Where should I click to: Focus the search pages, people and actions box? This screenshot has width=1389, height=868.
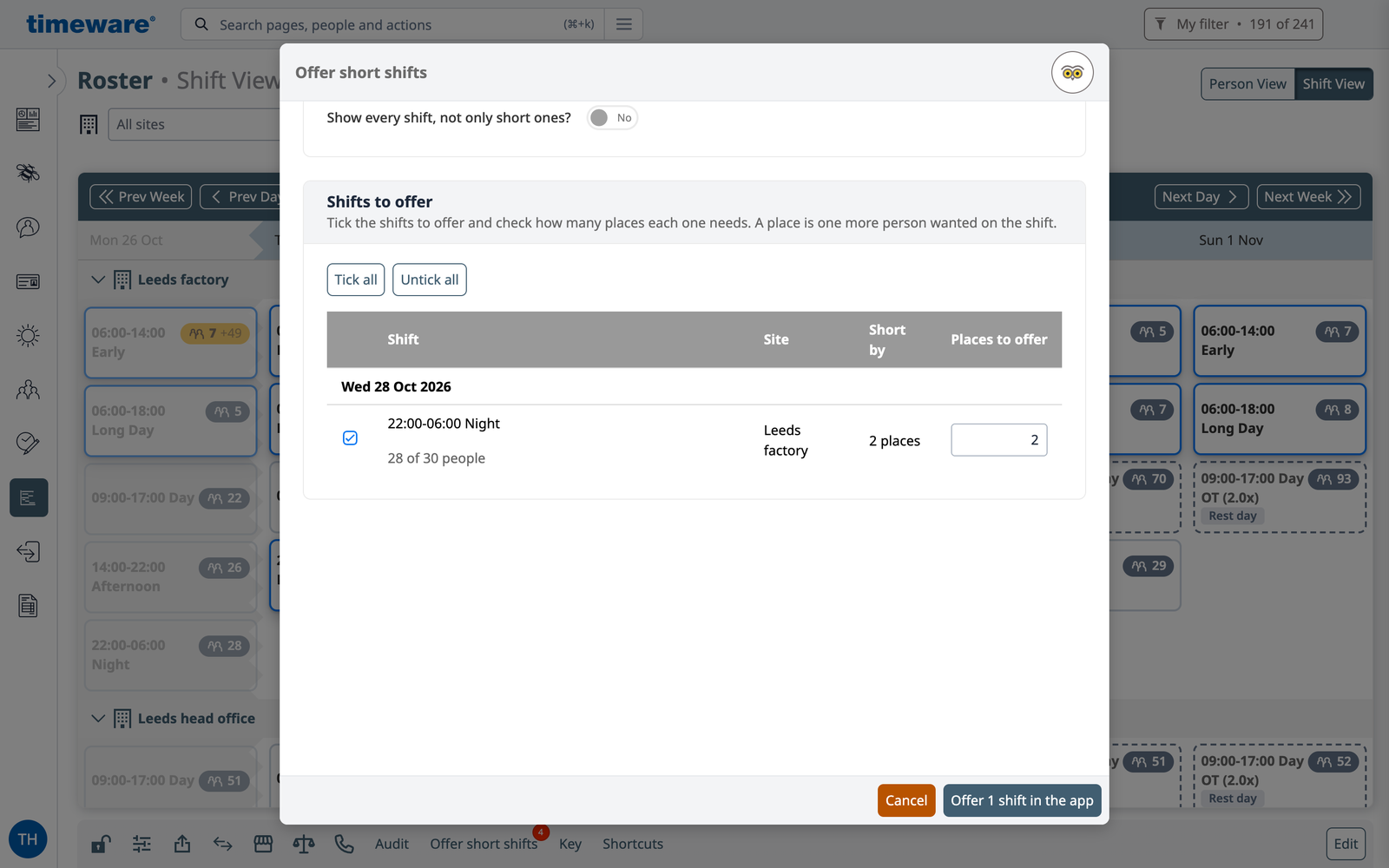pos(391,24)
